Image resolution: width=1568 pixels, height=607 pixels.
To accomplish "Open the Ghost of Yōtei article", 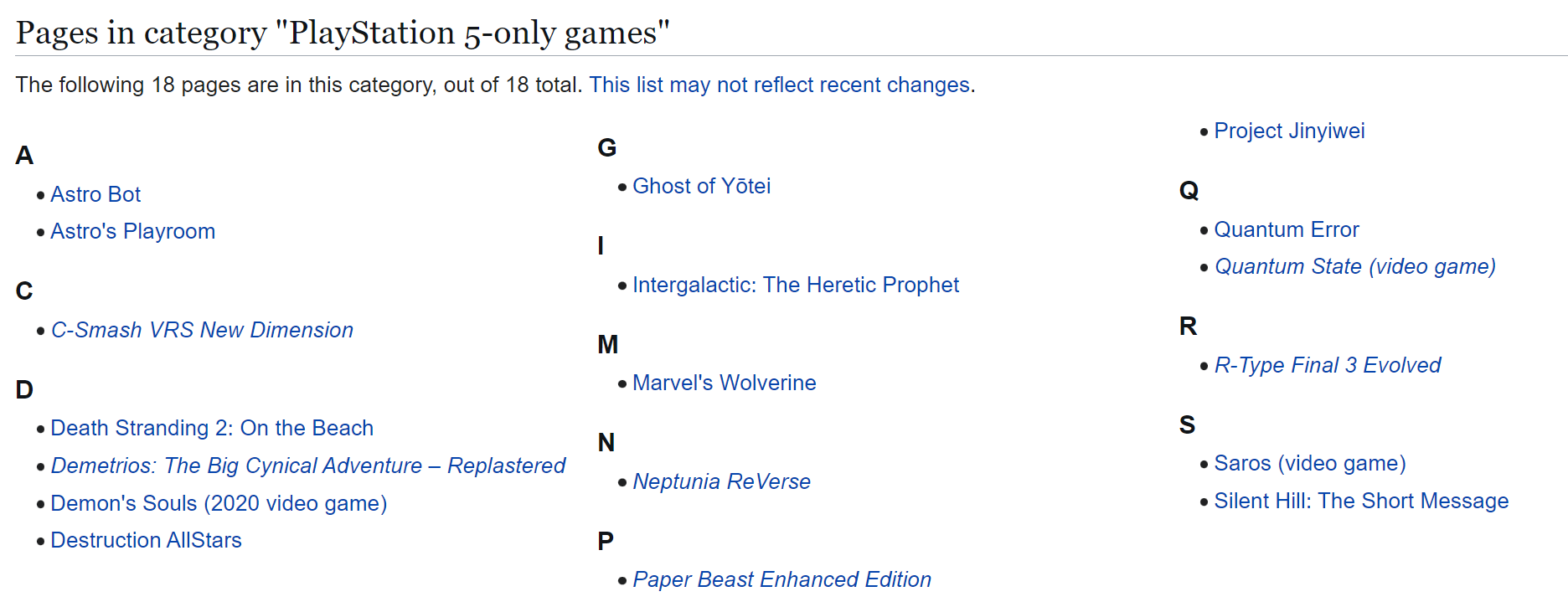I will point(701,186).
